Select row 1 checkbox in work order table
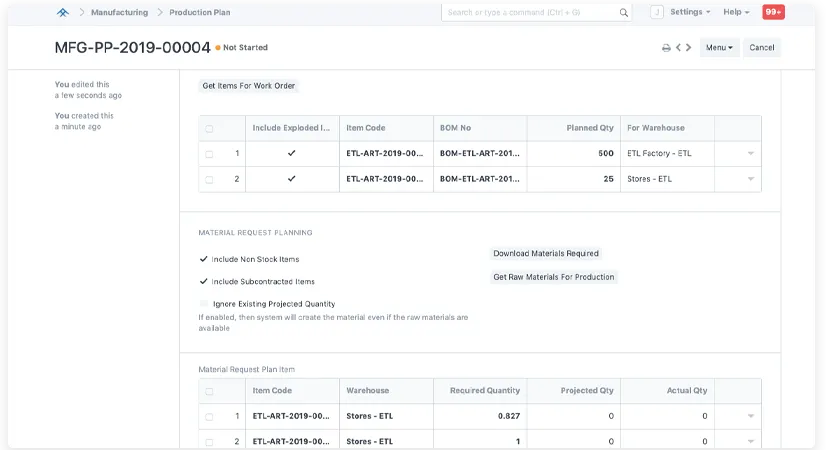 [x=209, y=154]
